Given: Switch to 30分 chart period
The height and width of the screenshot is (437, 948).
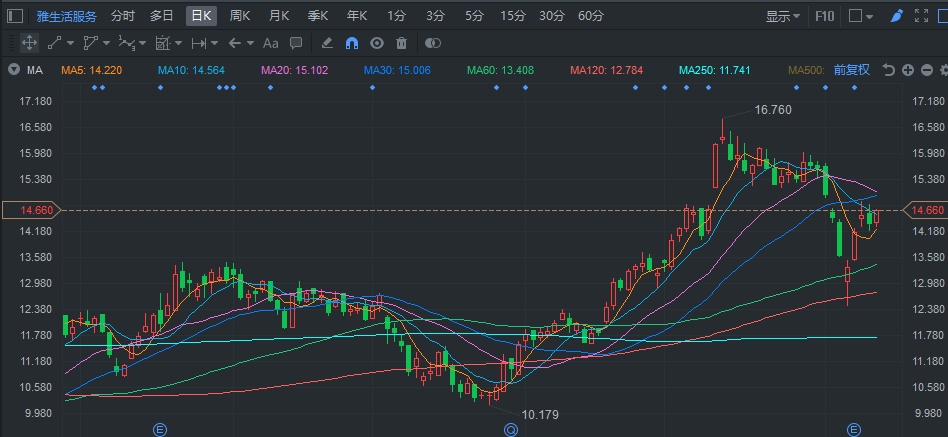Looking at the screenshot, I should point(551,16).
